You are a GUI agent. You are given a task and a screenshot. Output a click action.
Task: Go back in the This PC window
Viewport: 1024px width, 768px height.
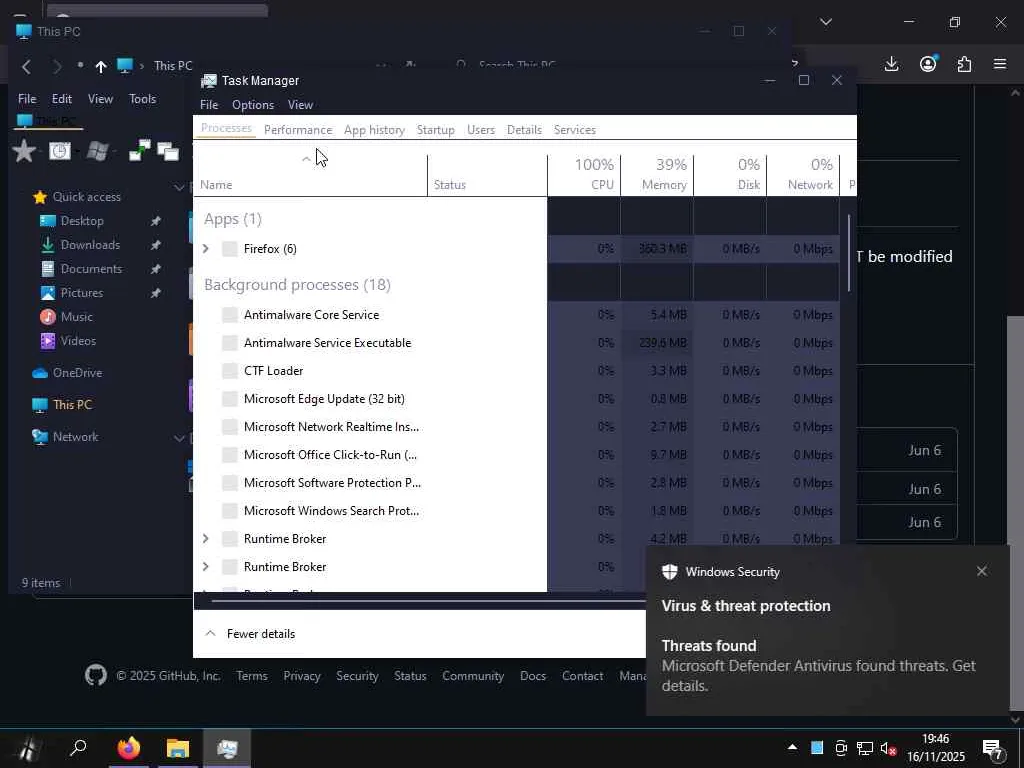pos(26,66)
